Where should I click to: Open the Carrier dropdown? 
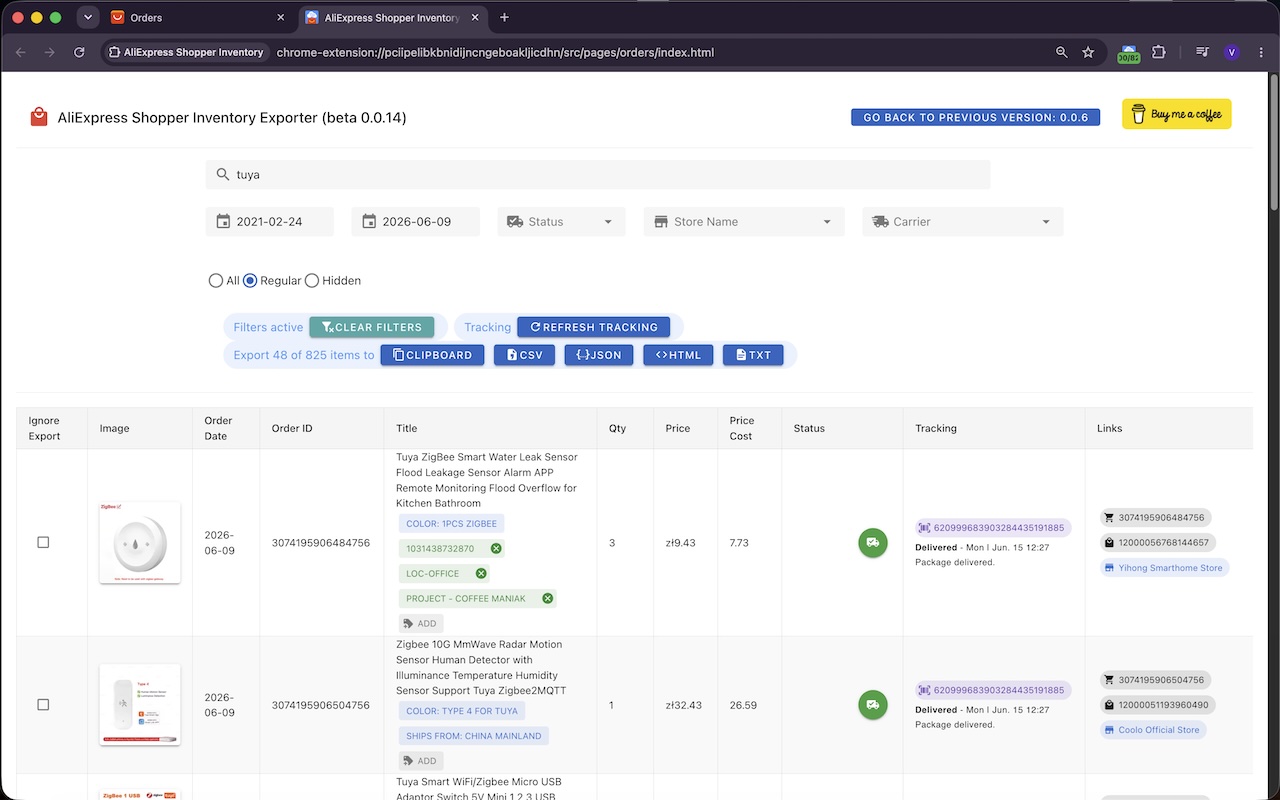963,222
